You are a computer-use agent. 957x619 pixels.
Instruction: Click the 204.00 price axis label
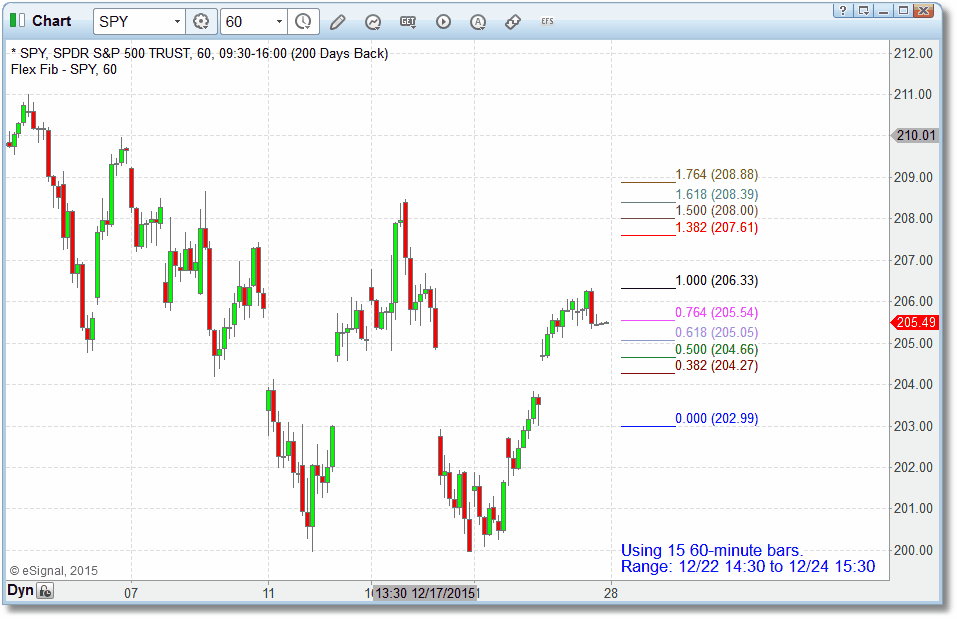pyautogui.click(x=914, y=385)
